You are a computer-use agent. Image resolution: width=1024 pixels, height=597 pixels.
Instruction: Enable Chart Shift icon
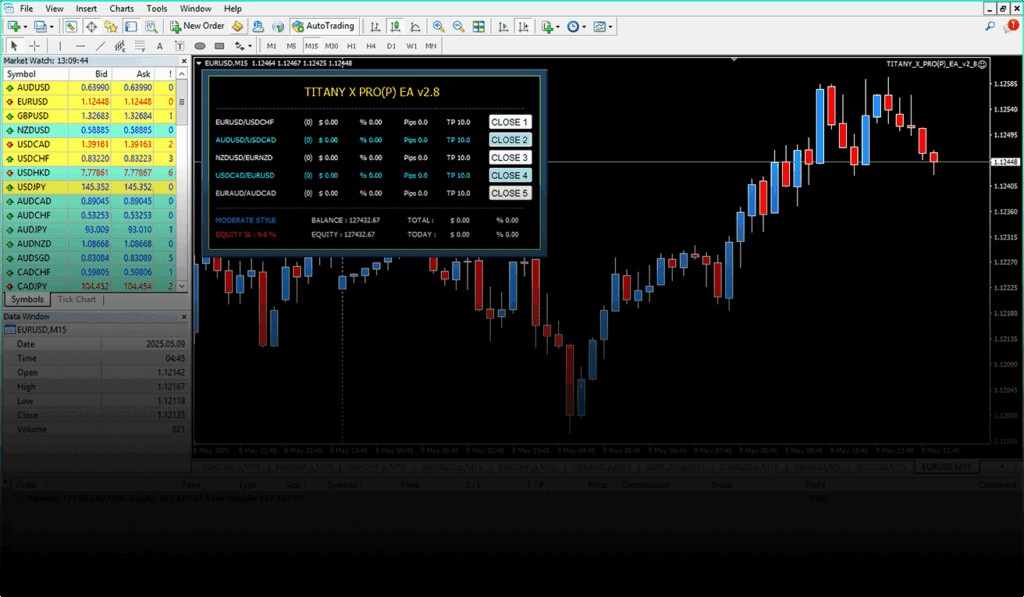point(523,27)
